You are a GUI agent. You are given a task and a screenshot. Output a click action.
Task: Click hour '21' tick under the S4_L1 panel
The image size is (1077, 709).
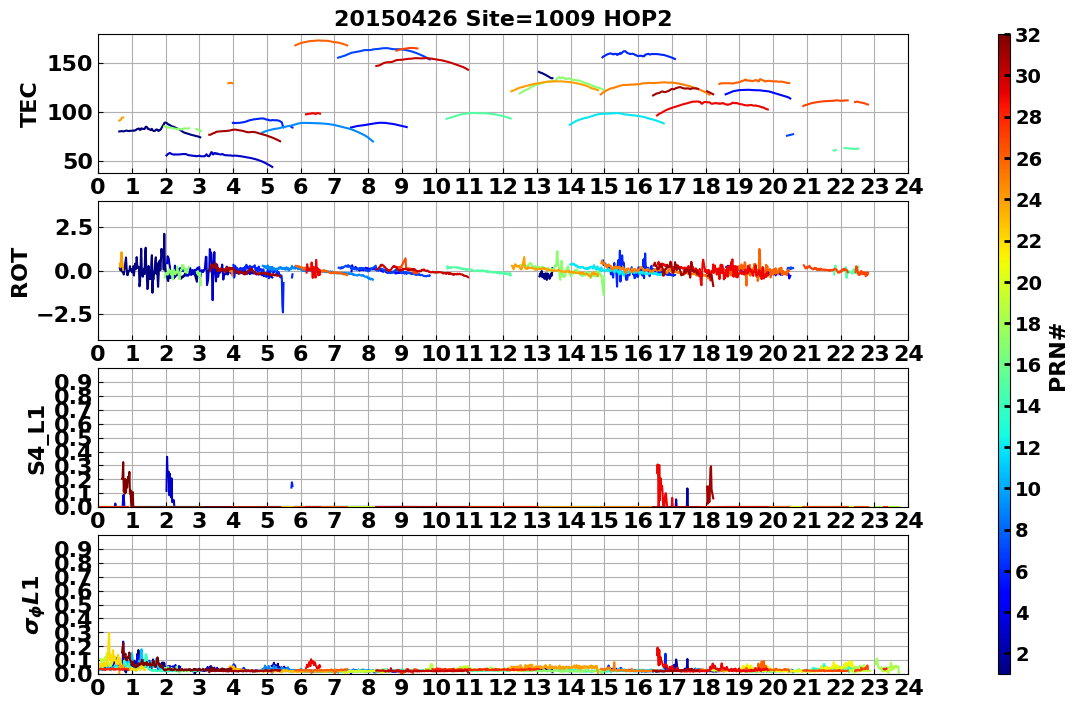[x=806, y=520]
